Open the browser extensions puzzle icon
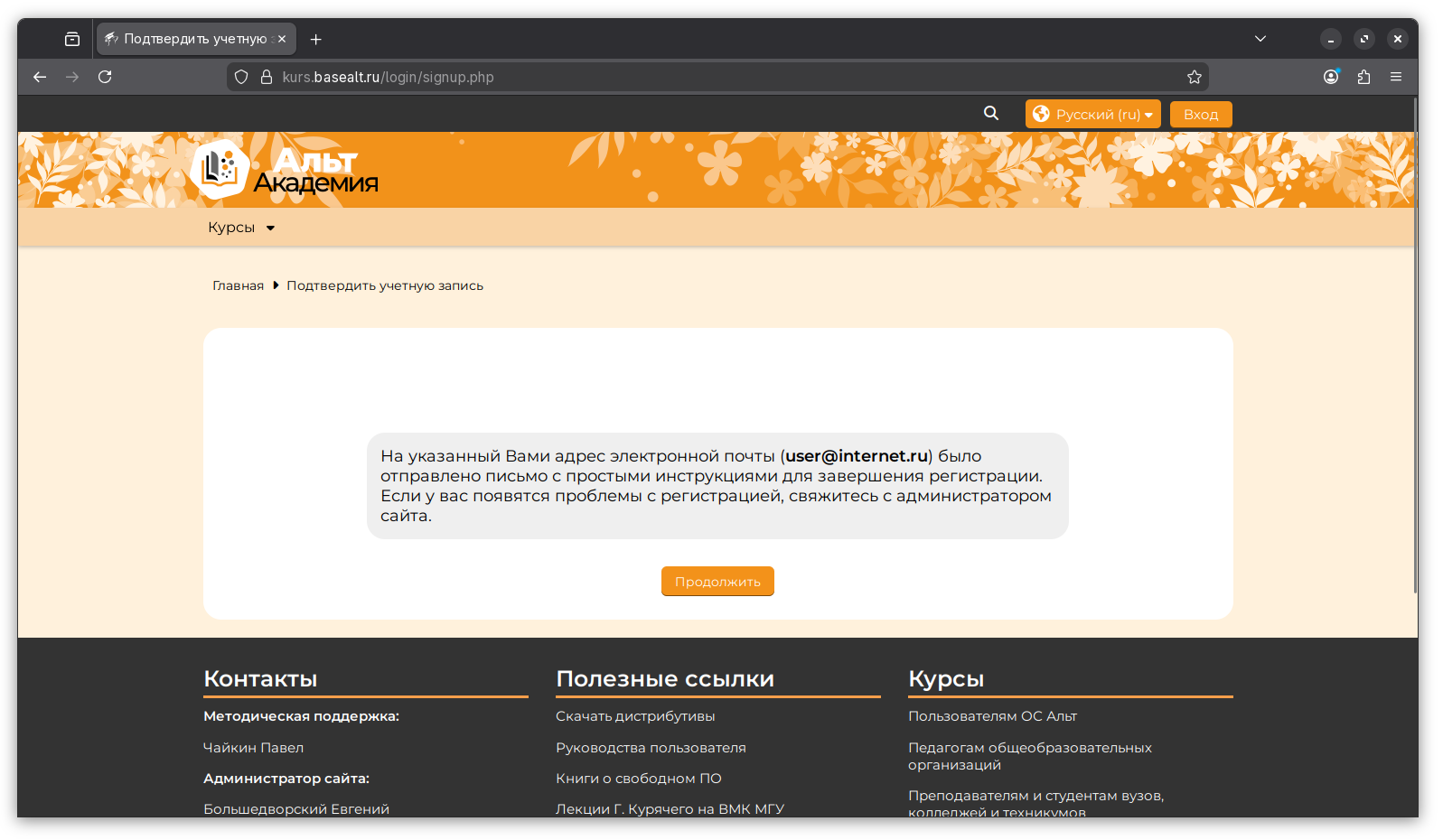Screen dimensions: 1443x840 tap(1363, 77)
